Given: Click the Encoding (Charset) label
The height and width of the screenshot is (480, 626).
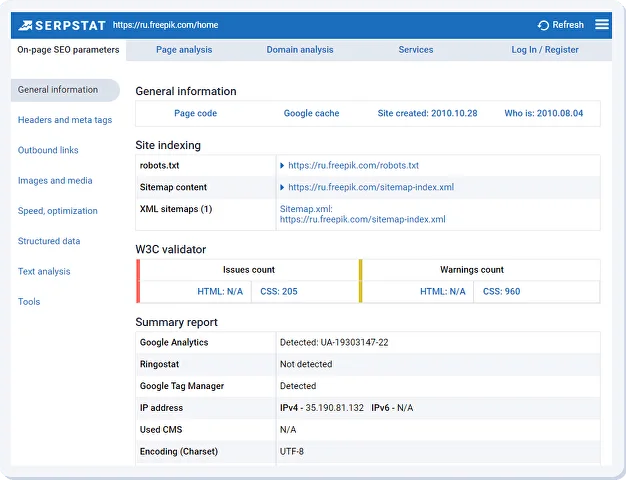Looking at the screenshot, I should coord(179,452).
